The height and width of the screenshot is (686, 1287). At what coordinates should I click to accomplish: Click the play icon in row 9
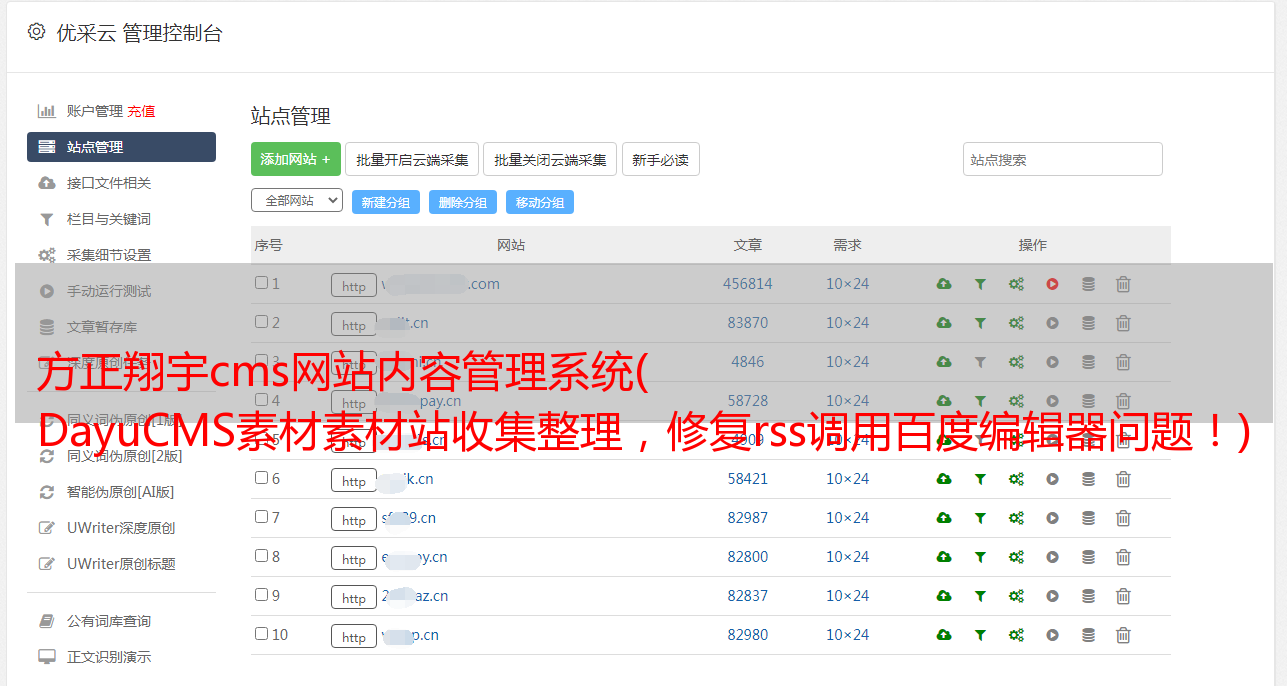pyautogui.click(x=1052, y=596)
